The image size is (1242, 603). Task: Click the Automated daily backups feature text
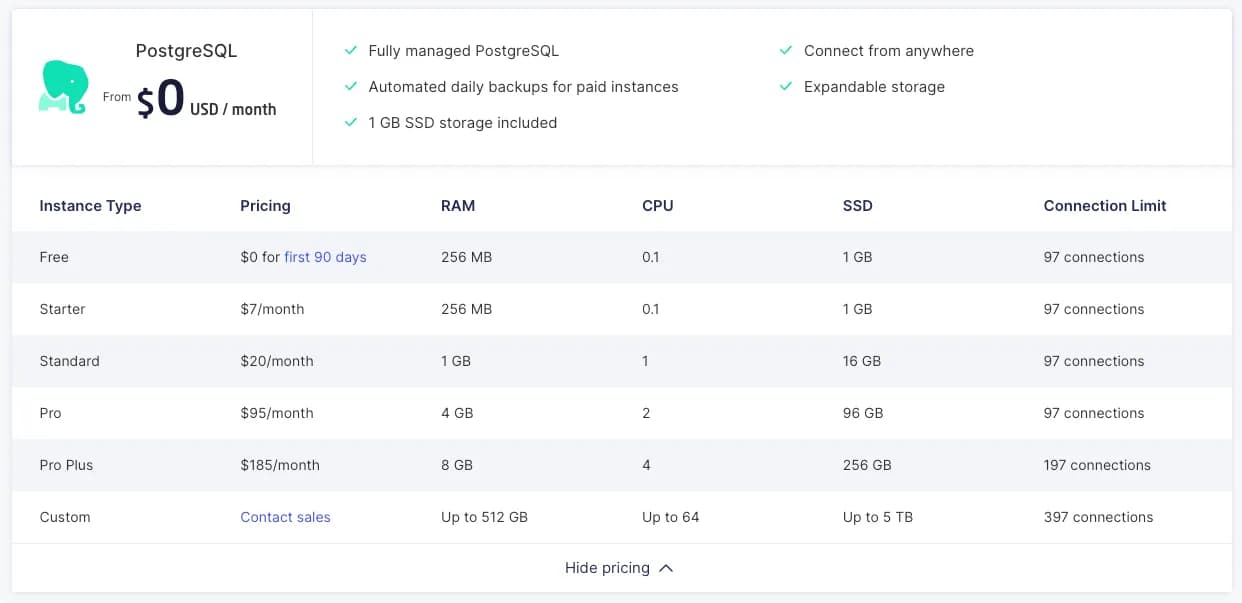[x=523, y=87]
